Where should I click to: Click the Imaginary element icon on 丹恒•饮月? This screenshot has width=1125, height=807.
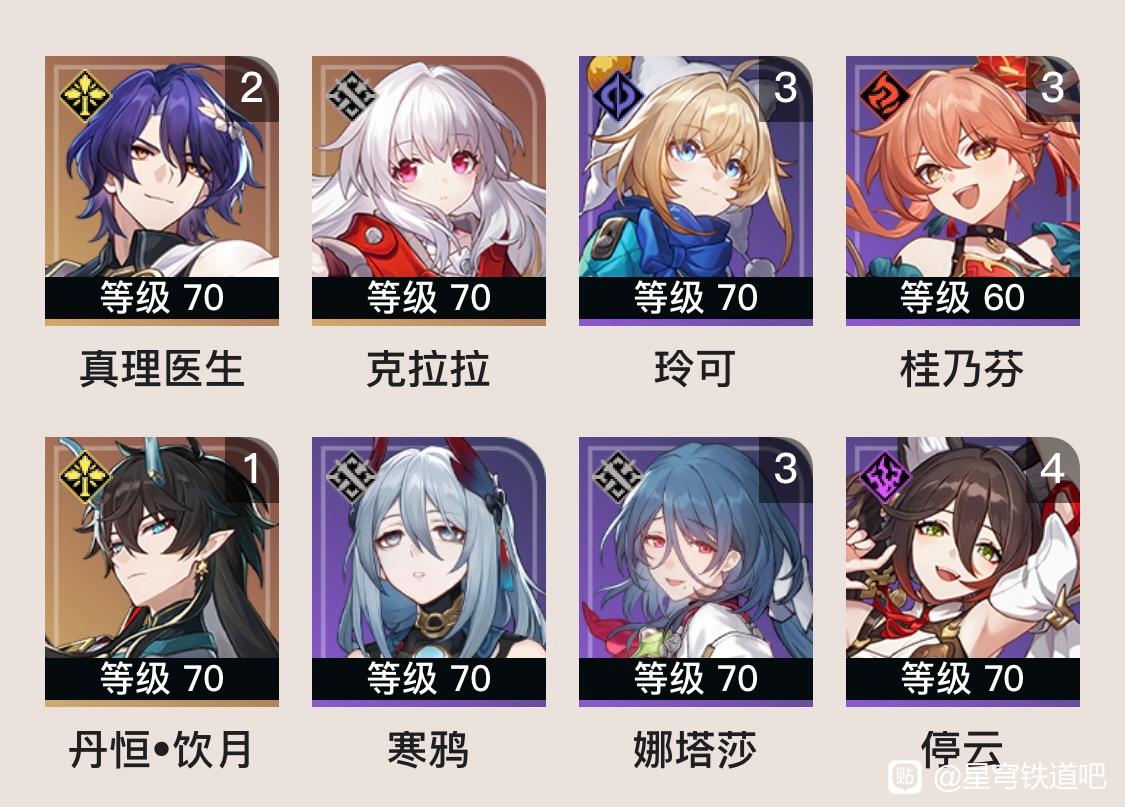point(84,476)
